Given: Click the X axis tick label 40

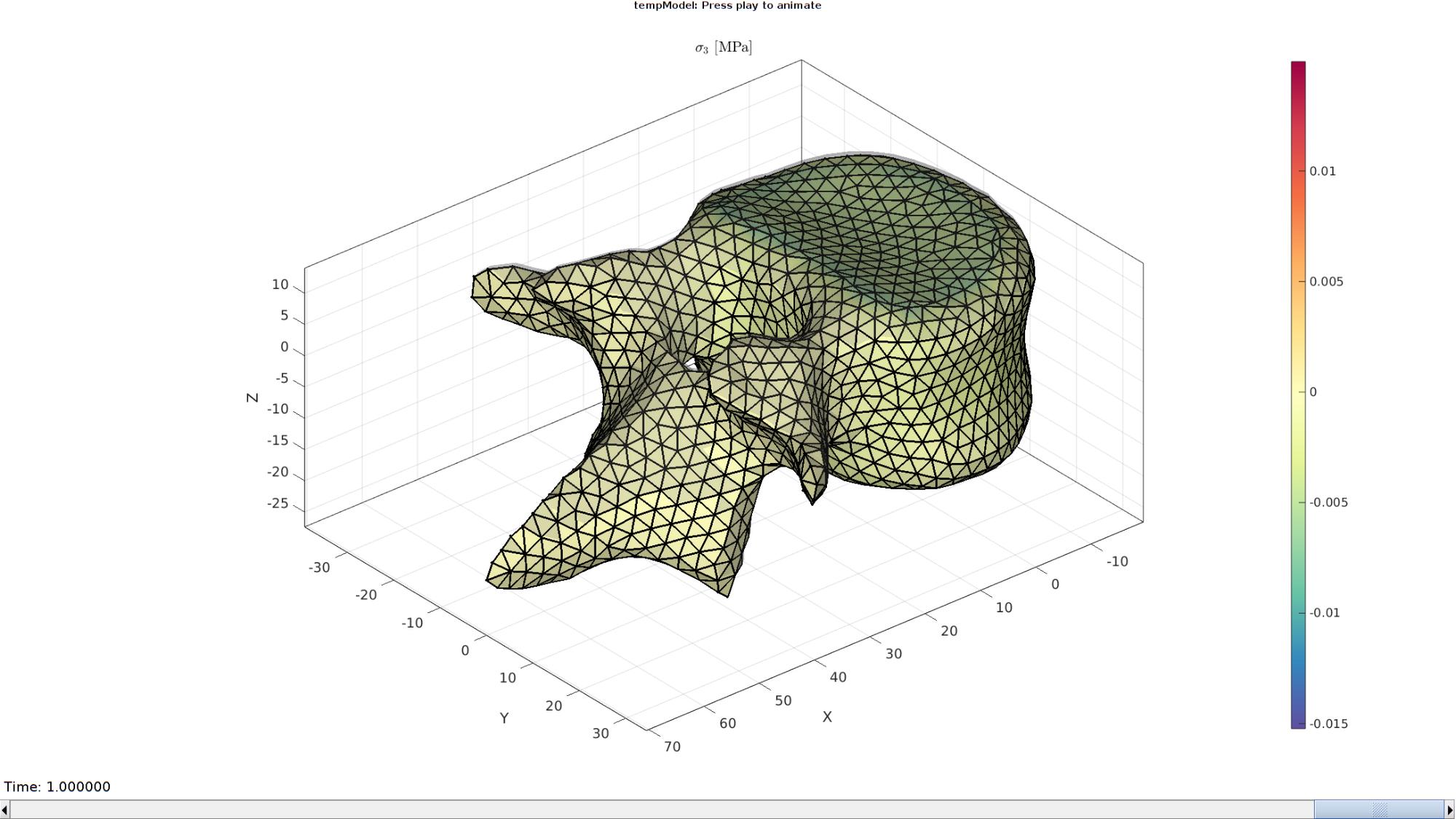Looking at the screenshot, I should pyautogui.click(x=838, y=678).
